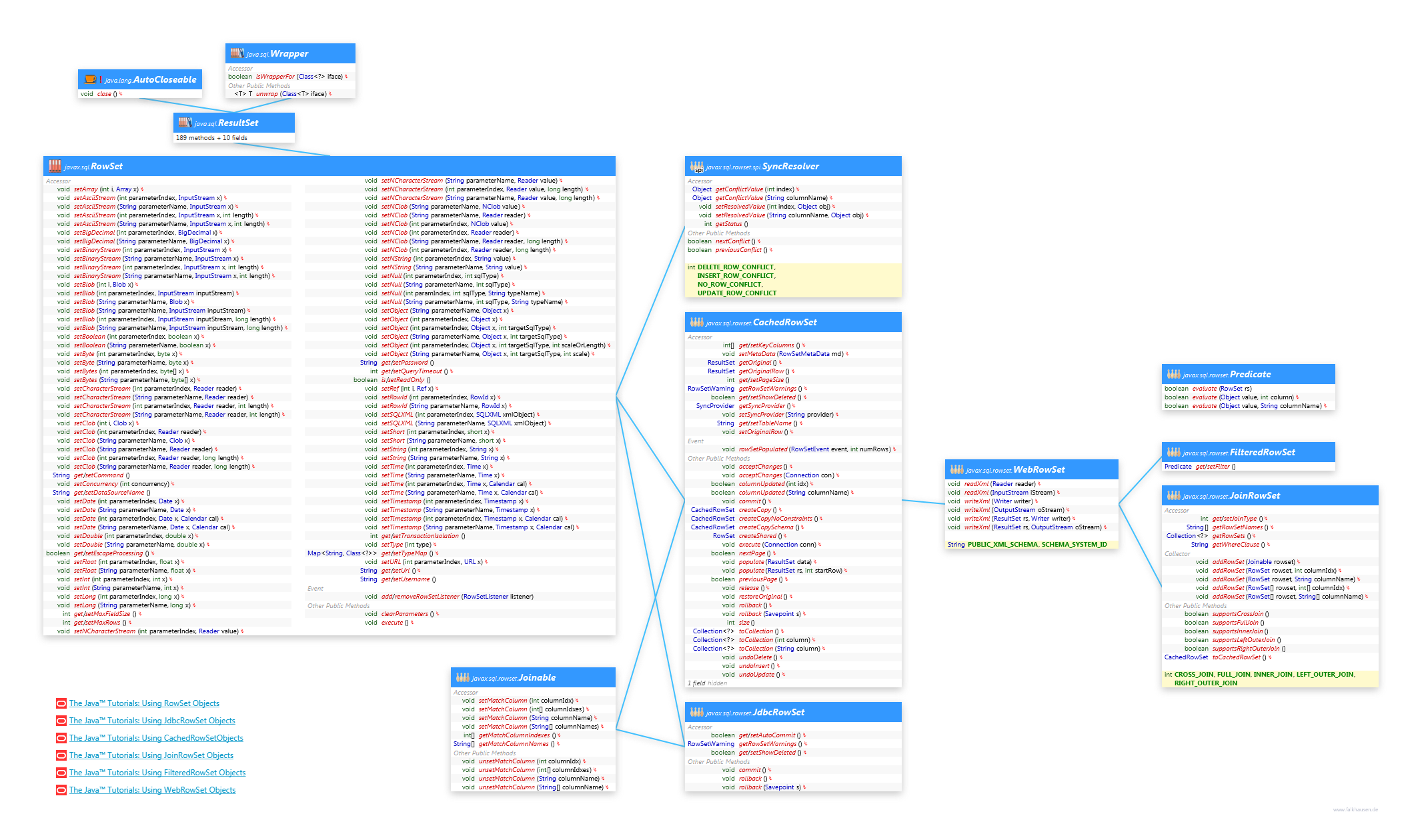The width and height of the screenshot is (1416, 840).
Task: Click '189 methods + 10 fields' in ResultSet
Action: (211, 138)
